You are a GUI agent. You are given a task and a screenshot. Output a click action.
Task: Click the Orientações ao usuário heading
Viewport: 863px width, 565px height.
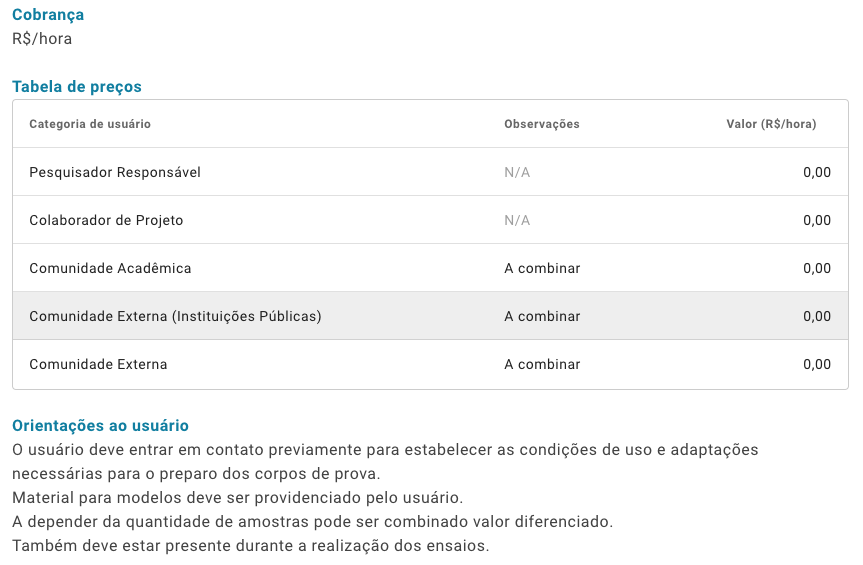100,425
